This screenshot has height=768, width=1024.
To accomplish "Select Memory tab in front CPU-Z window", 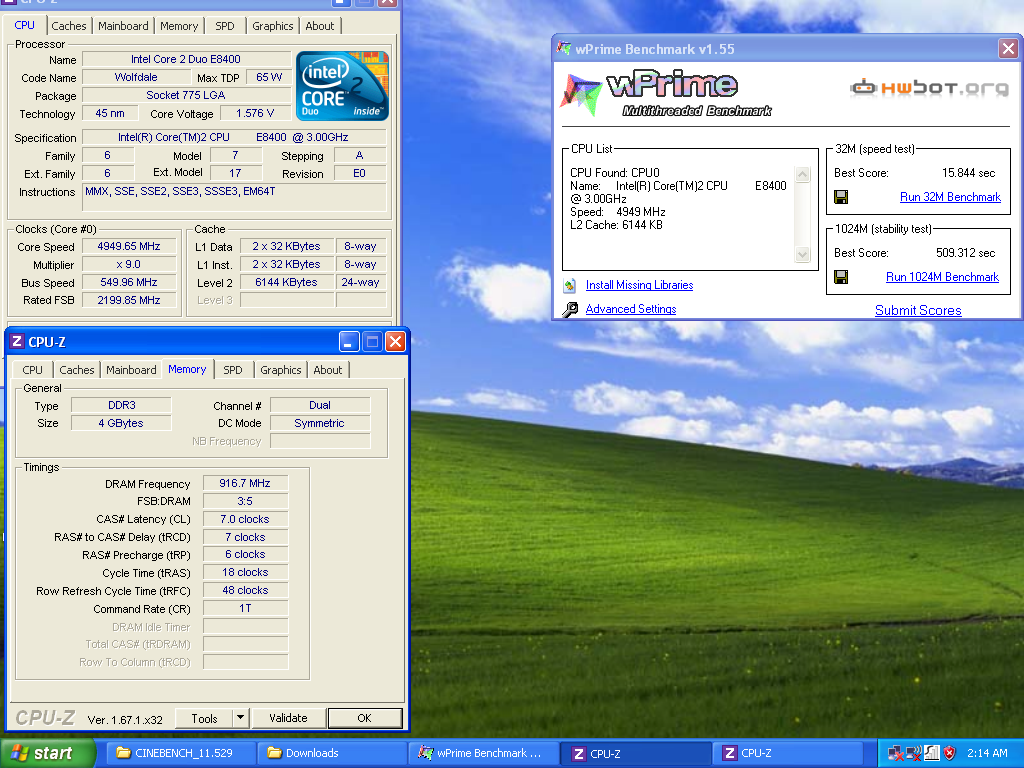I will pyautogui.click(x=187, y=369).
